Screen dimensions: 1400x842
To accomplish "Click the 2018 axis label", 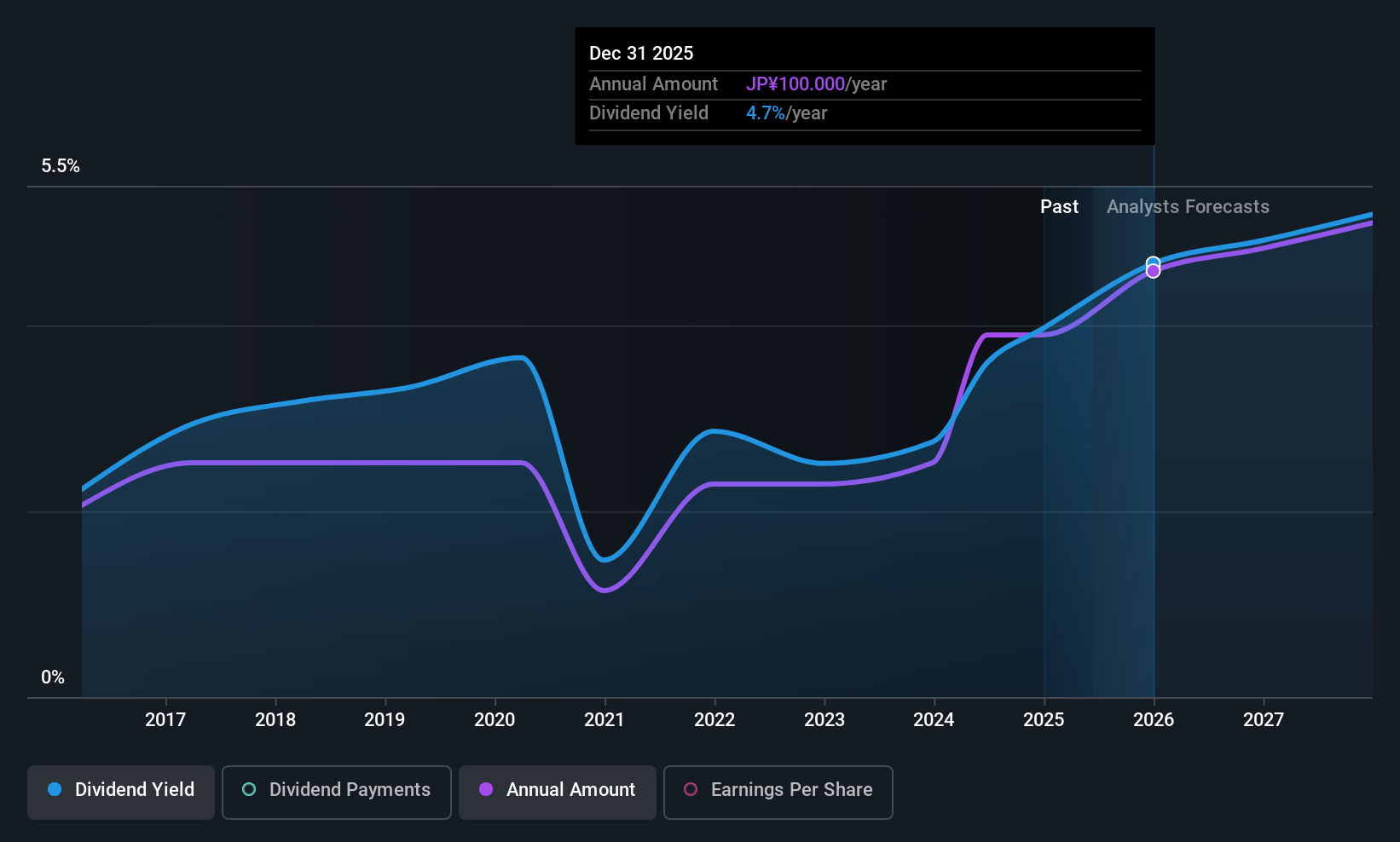I will (x=275, y=719).
